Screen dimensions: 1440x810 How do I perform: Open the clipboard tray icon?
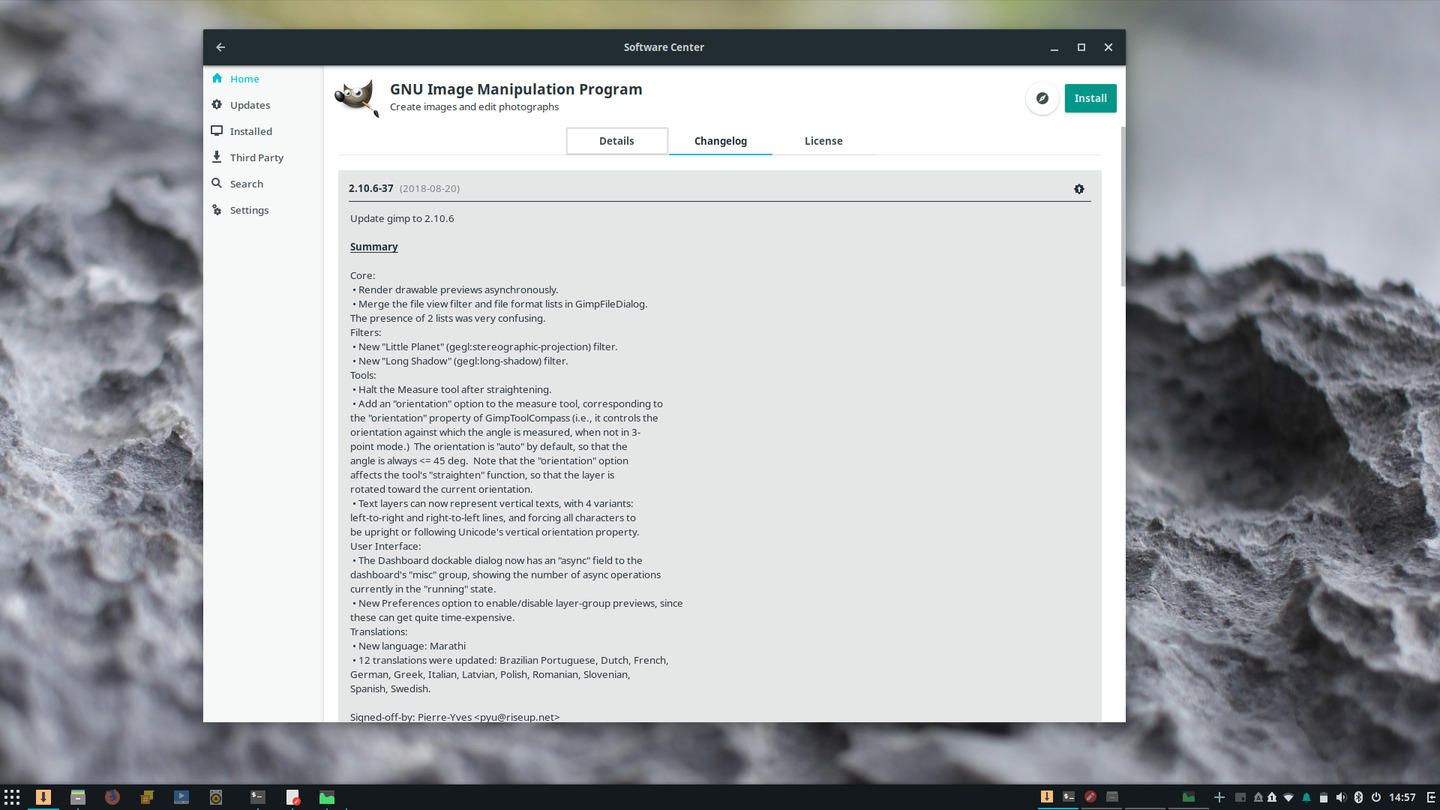coord(1324,797)
